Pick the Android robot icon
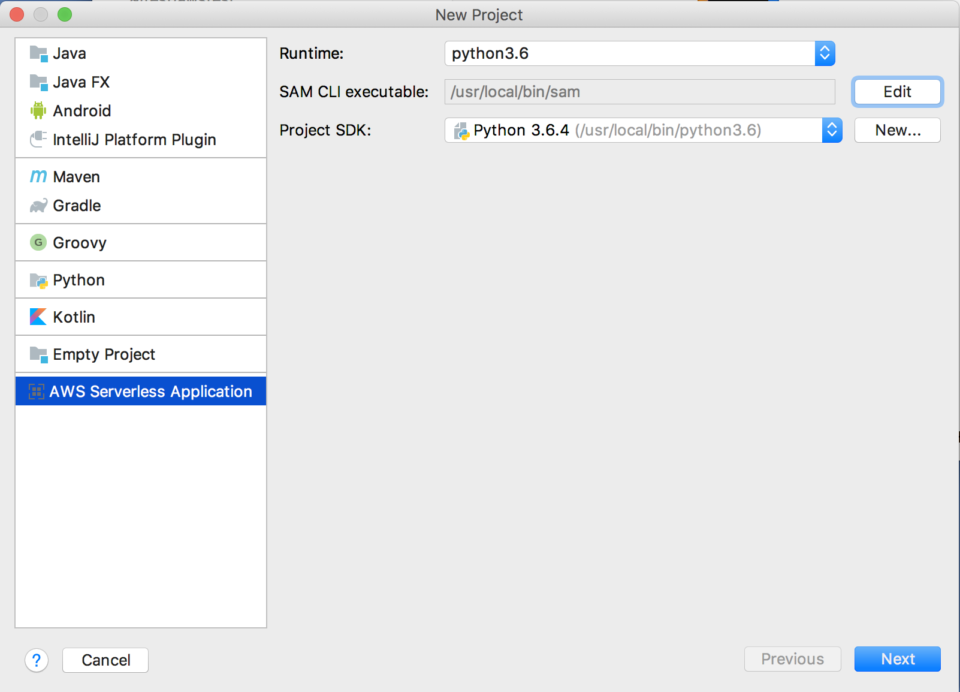 (x=38, y=111)
